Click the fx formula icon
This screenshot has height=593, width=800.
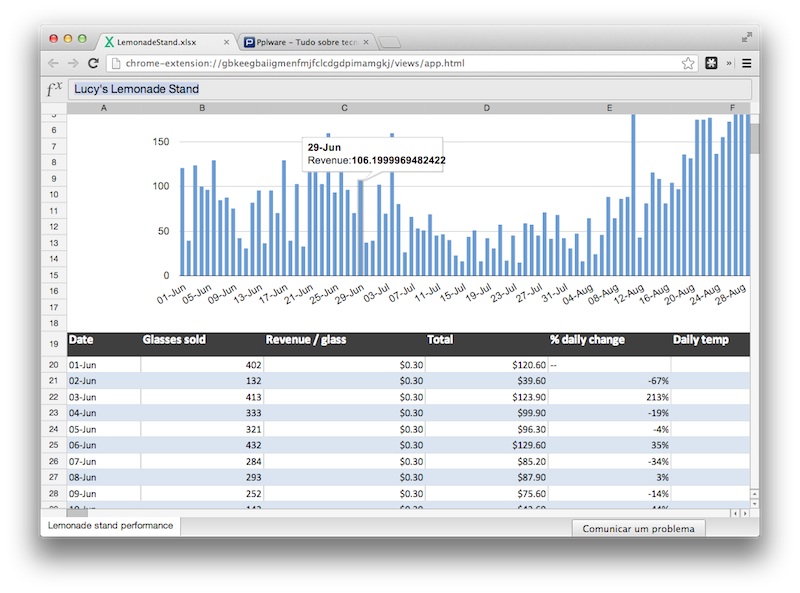(54, 89)
